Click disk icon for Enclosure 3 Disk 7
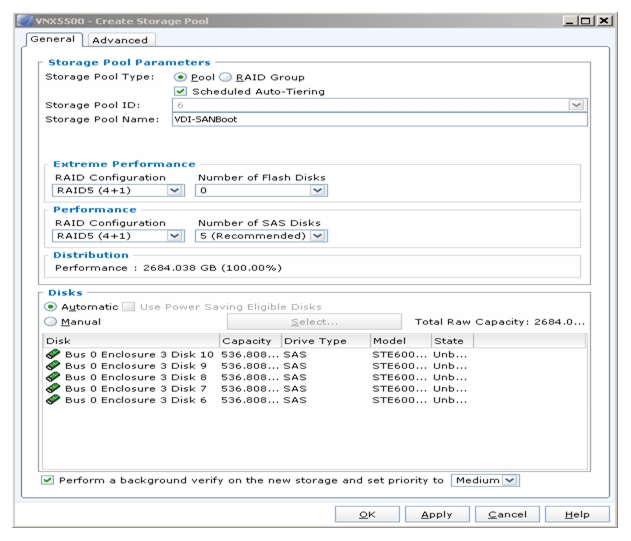The height and width of the screenshot is (541, 631). point(53,388)
